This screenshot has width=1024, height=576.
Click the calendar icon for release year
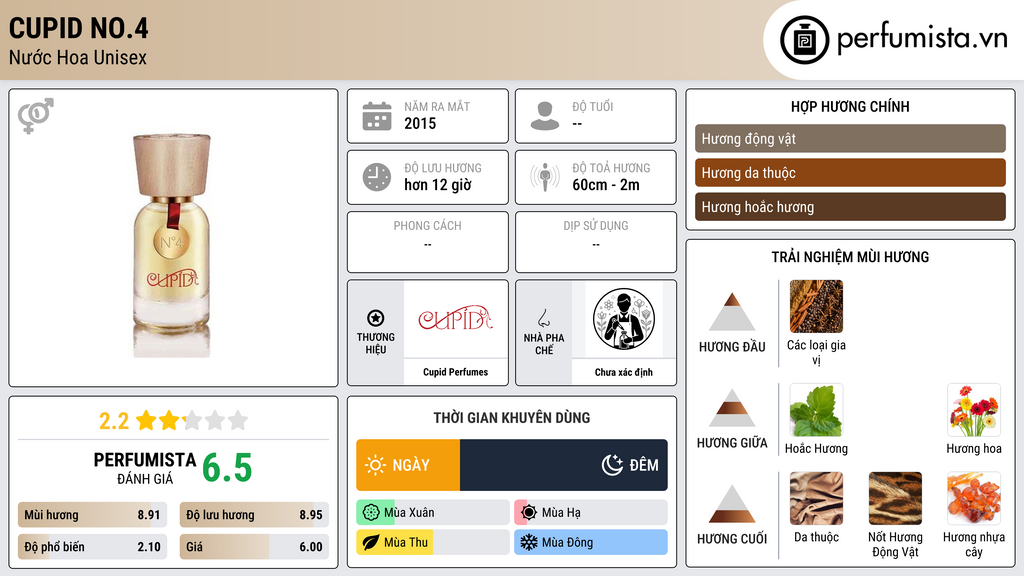coord(377,116)
